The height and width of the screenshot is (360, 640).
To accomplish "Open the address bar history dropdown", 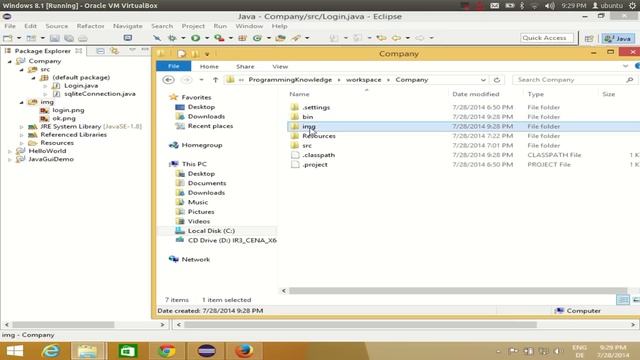I will coord(483,80).
